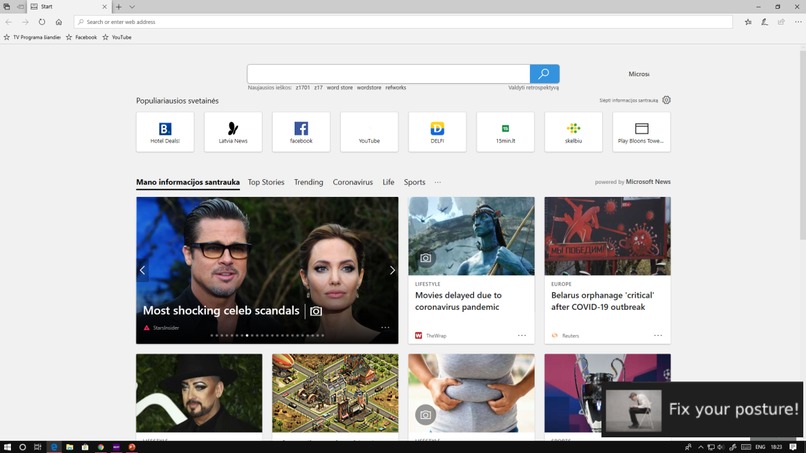The height and width of the screenshot is (453, 806).
Task: Click the blue search magnifier button
Action: coord(544,74)
